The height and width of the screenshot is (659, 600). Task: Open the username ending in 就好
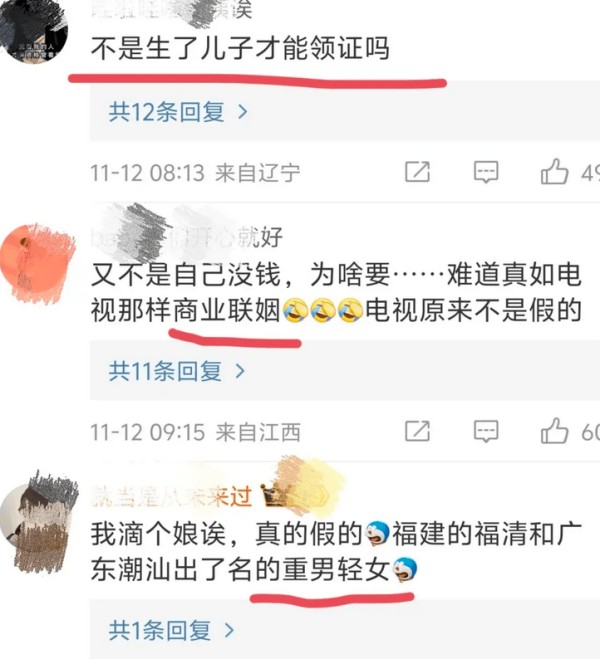coord(187,236)
